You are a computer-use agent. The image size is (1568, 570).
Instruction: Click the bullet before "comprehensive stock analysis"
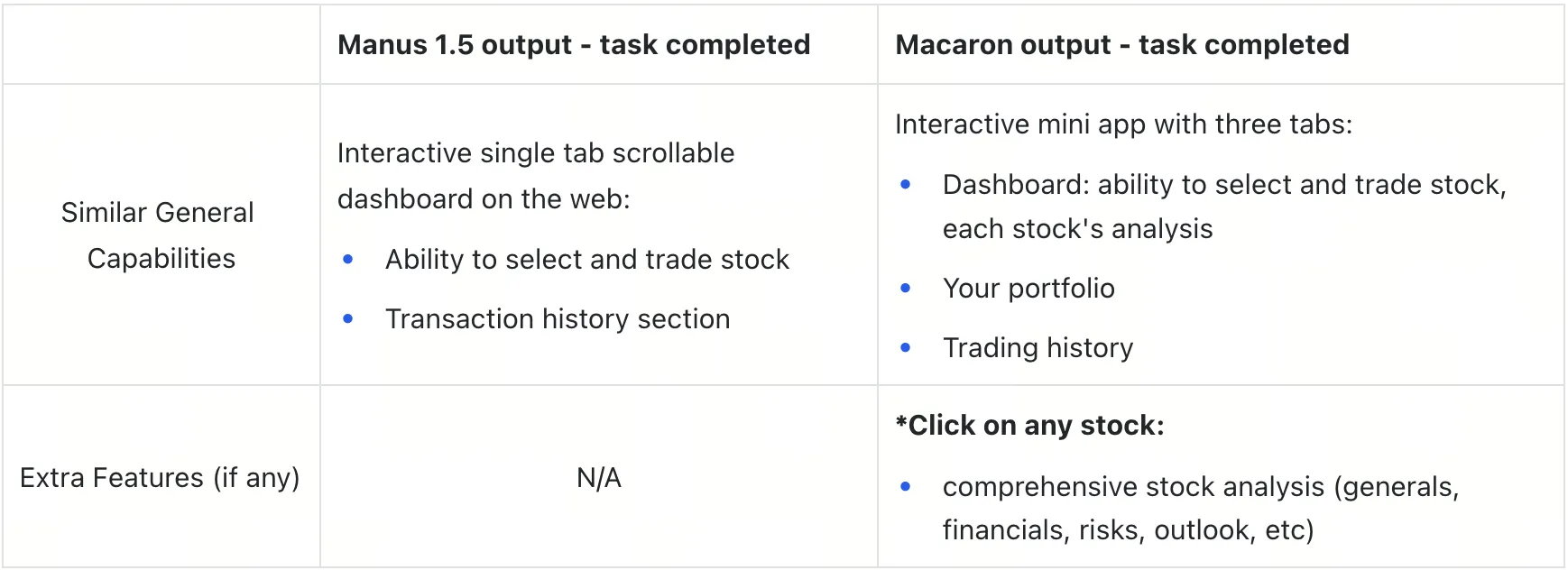[906, 487]
